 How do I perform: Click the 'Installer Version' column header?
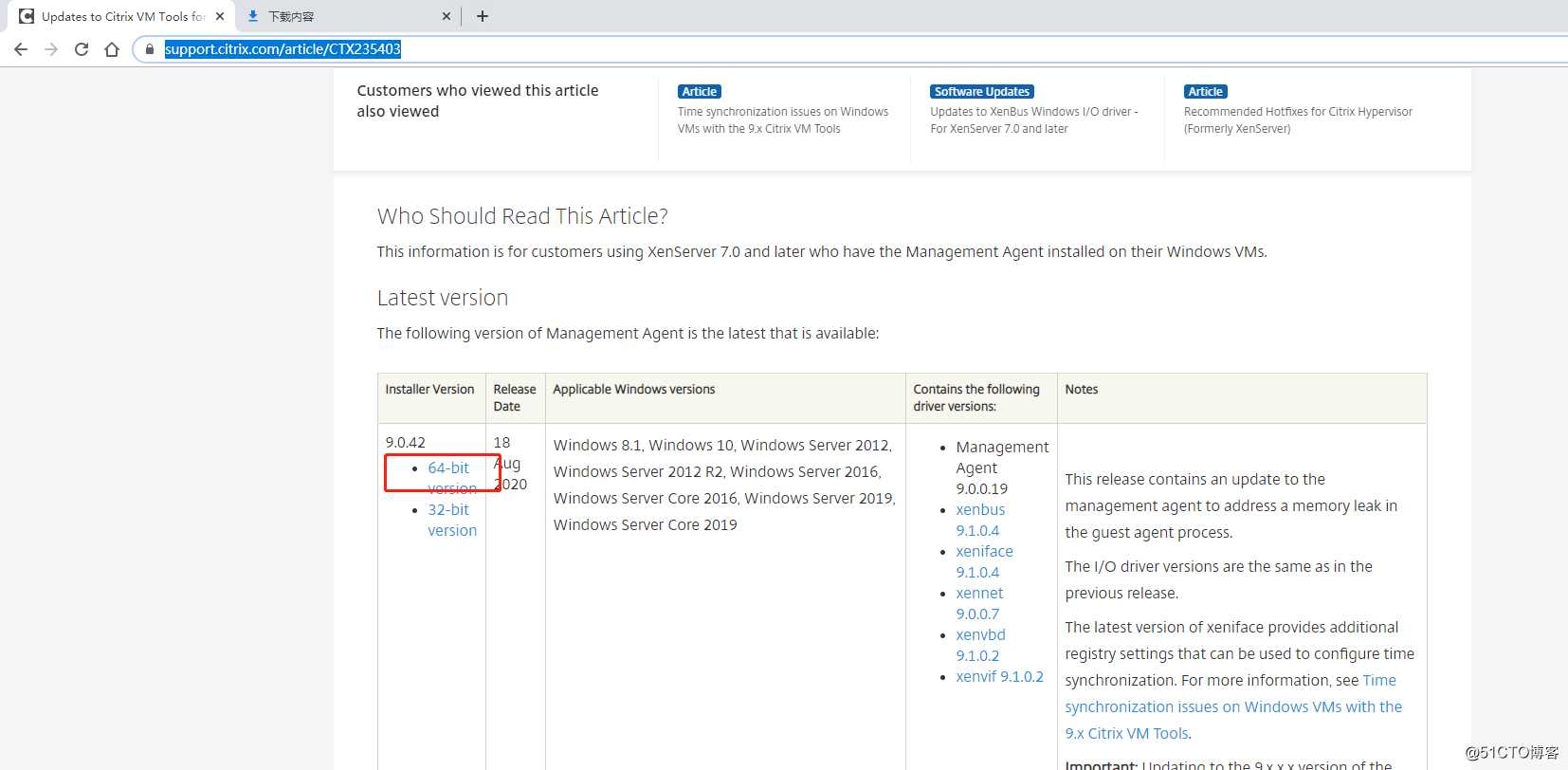(429, 389)
